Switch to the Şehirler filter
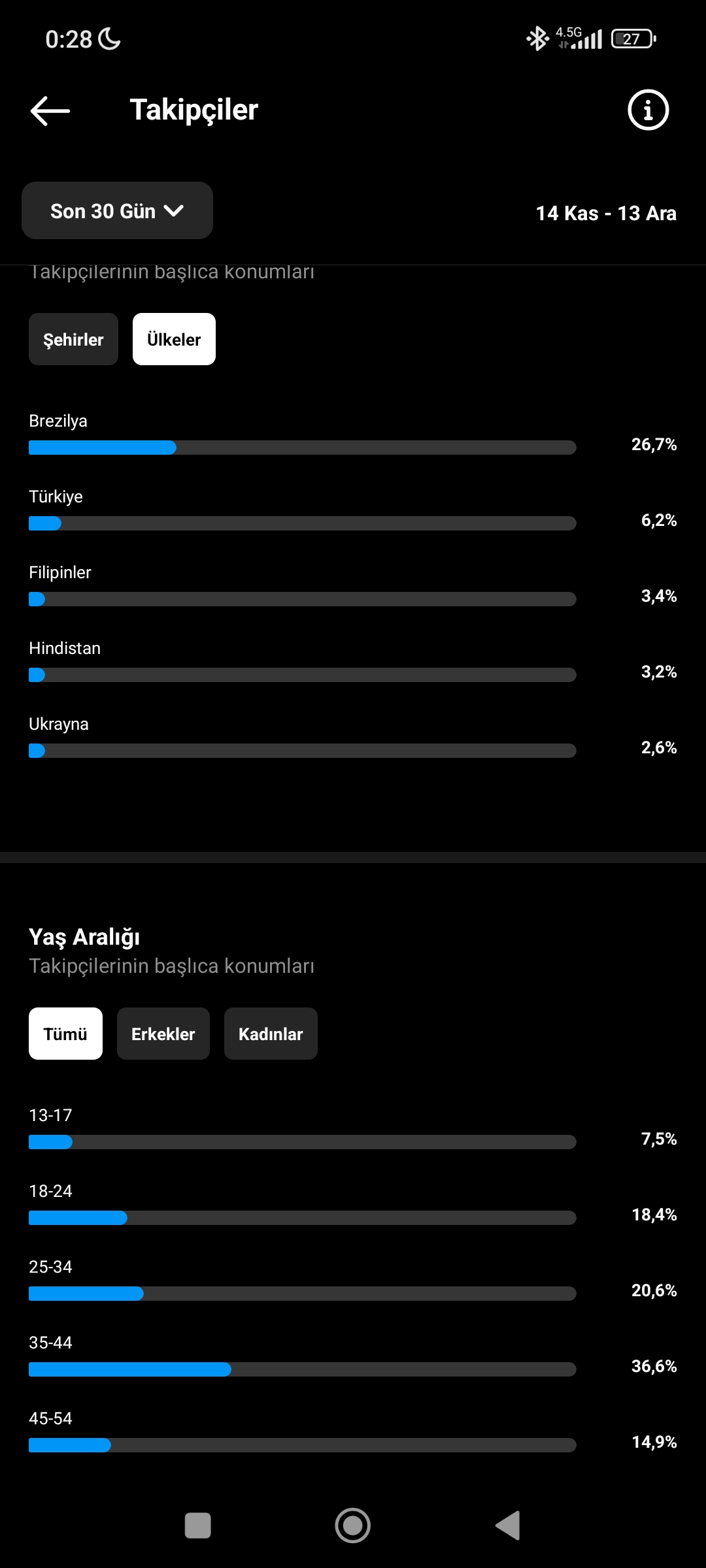Screen dimensions: 706x1568 click(x=73, y=339)
